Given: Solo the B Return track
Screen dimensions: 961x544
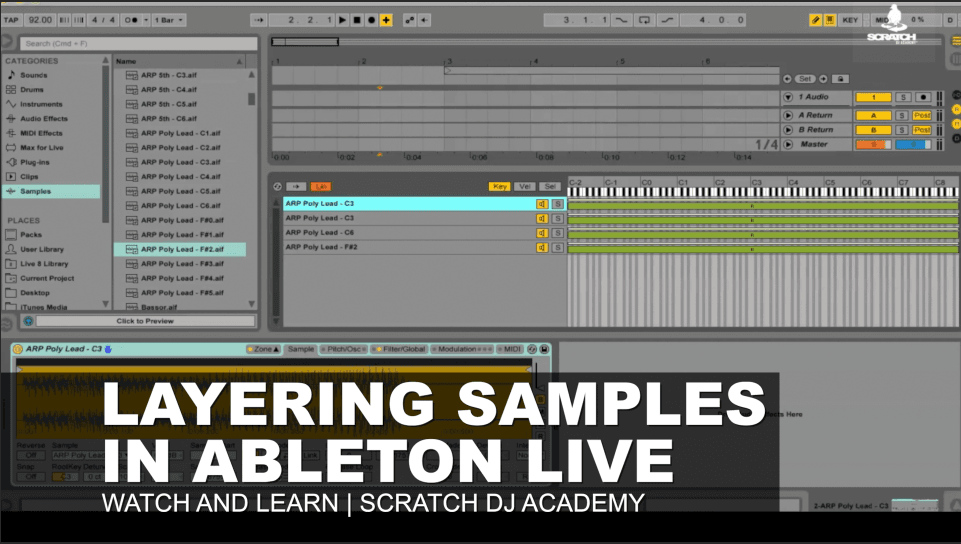Looking at the screenshot, I should (902, 130).
